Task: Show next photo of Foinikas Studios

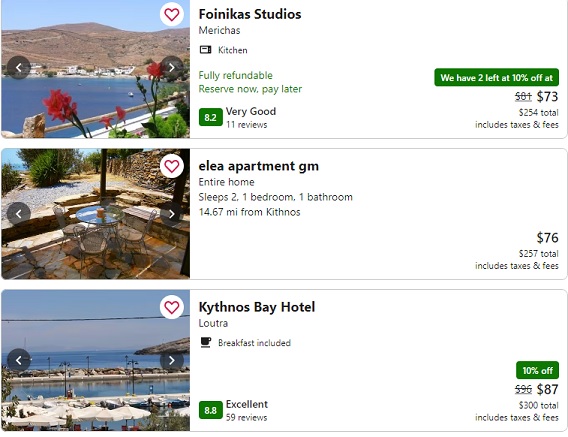Action: point(172,67)
